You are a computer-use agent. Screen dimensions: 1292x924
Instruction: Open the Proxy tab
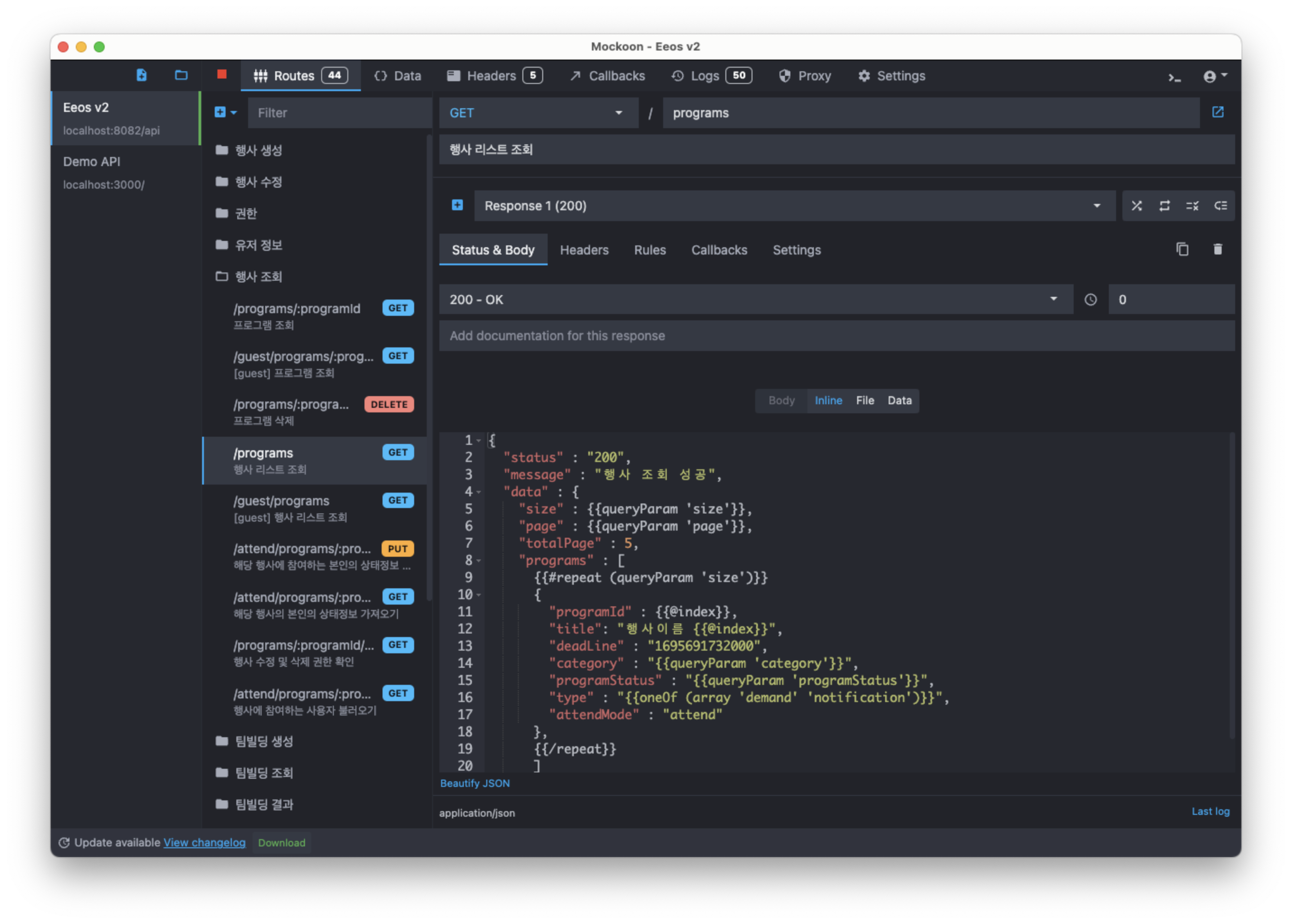[x=804, y=76]
